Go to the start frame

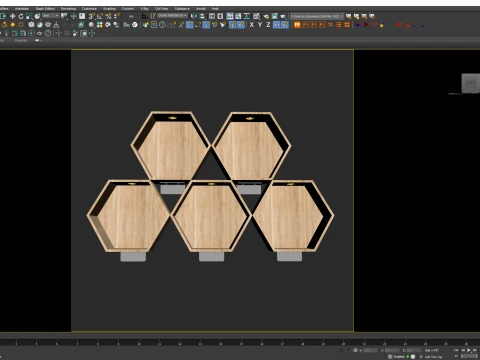point(457,350)
